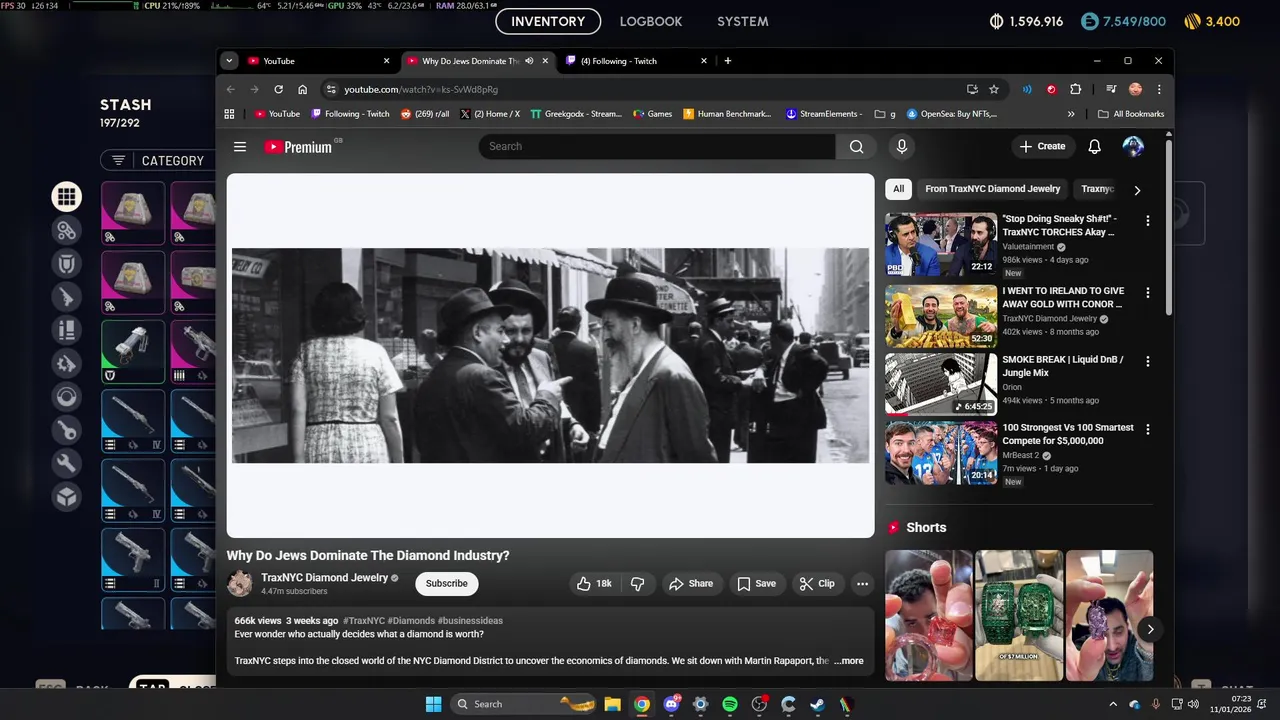The width and height of the screenshot is (1280, 720).
Task: Like the video with 18k likes
Action: click(593, 583)
